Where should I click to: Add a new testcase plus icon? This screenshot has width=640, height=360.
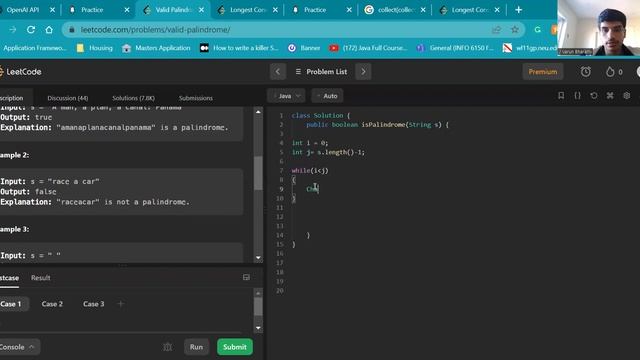point(120,304)
